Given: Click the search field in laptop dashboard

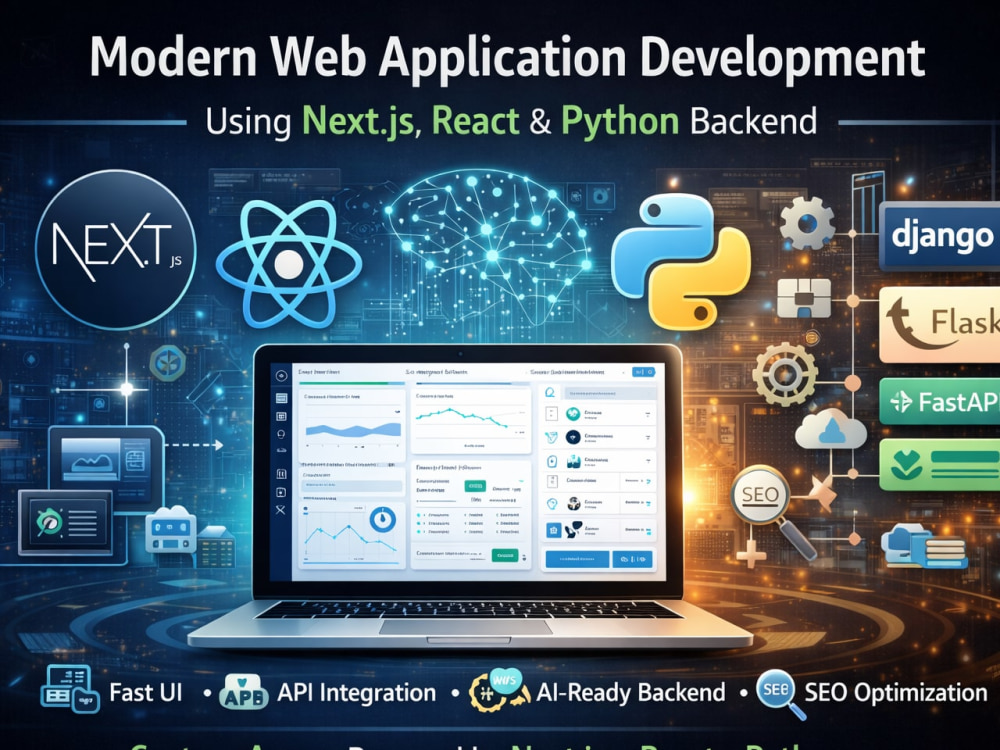Looking at the screenshot, I should pos(608,394).
